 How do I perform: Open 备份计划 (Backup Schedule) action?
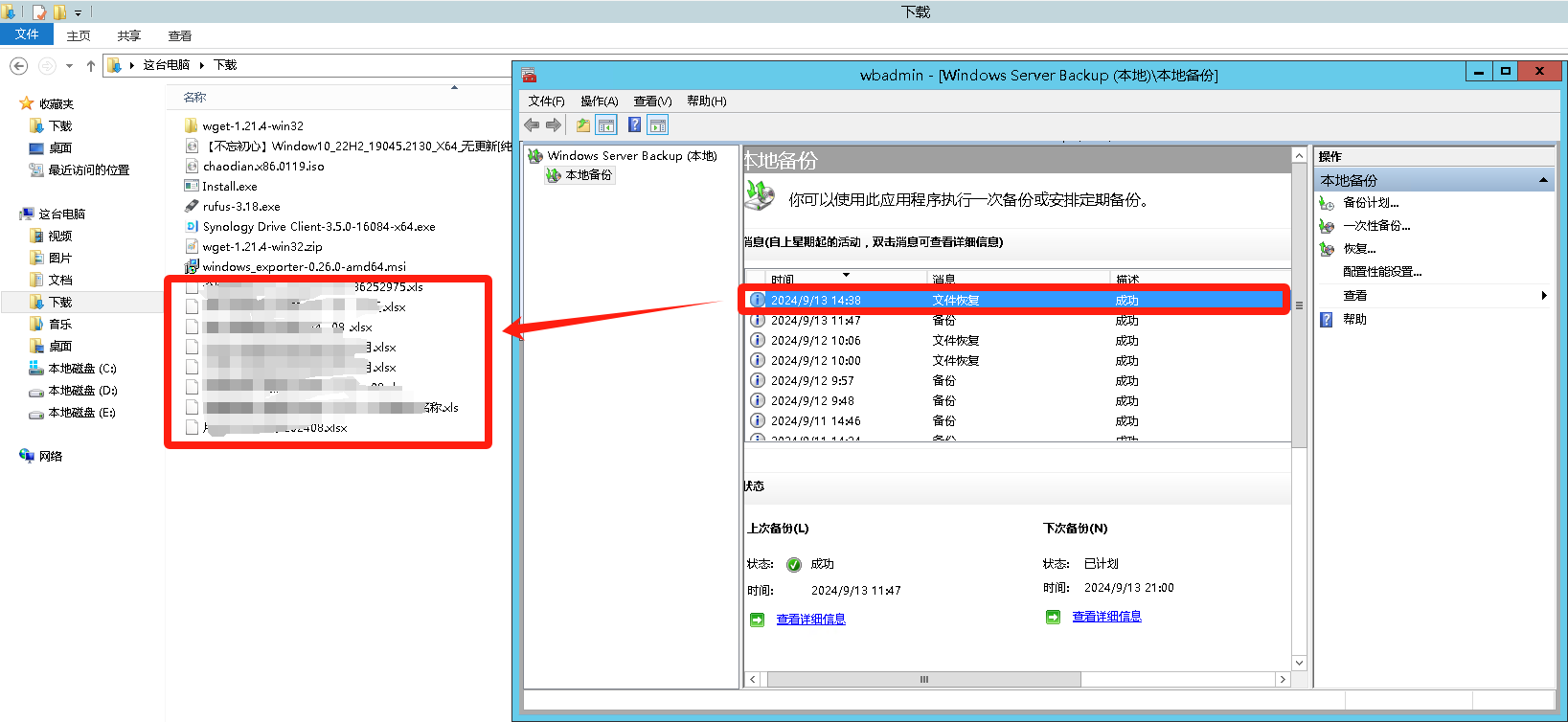(x=1370, y=203)
